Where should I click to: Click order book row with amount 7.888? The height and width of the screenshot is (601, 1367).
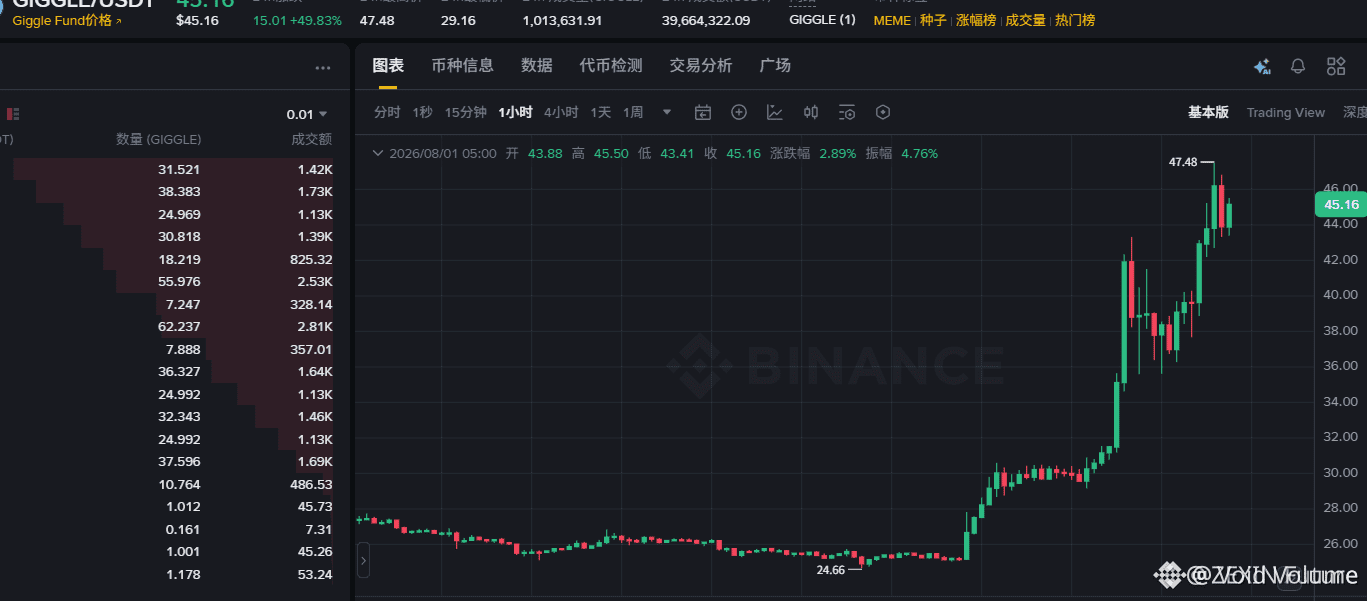[x=167, y=349]
